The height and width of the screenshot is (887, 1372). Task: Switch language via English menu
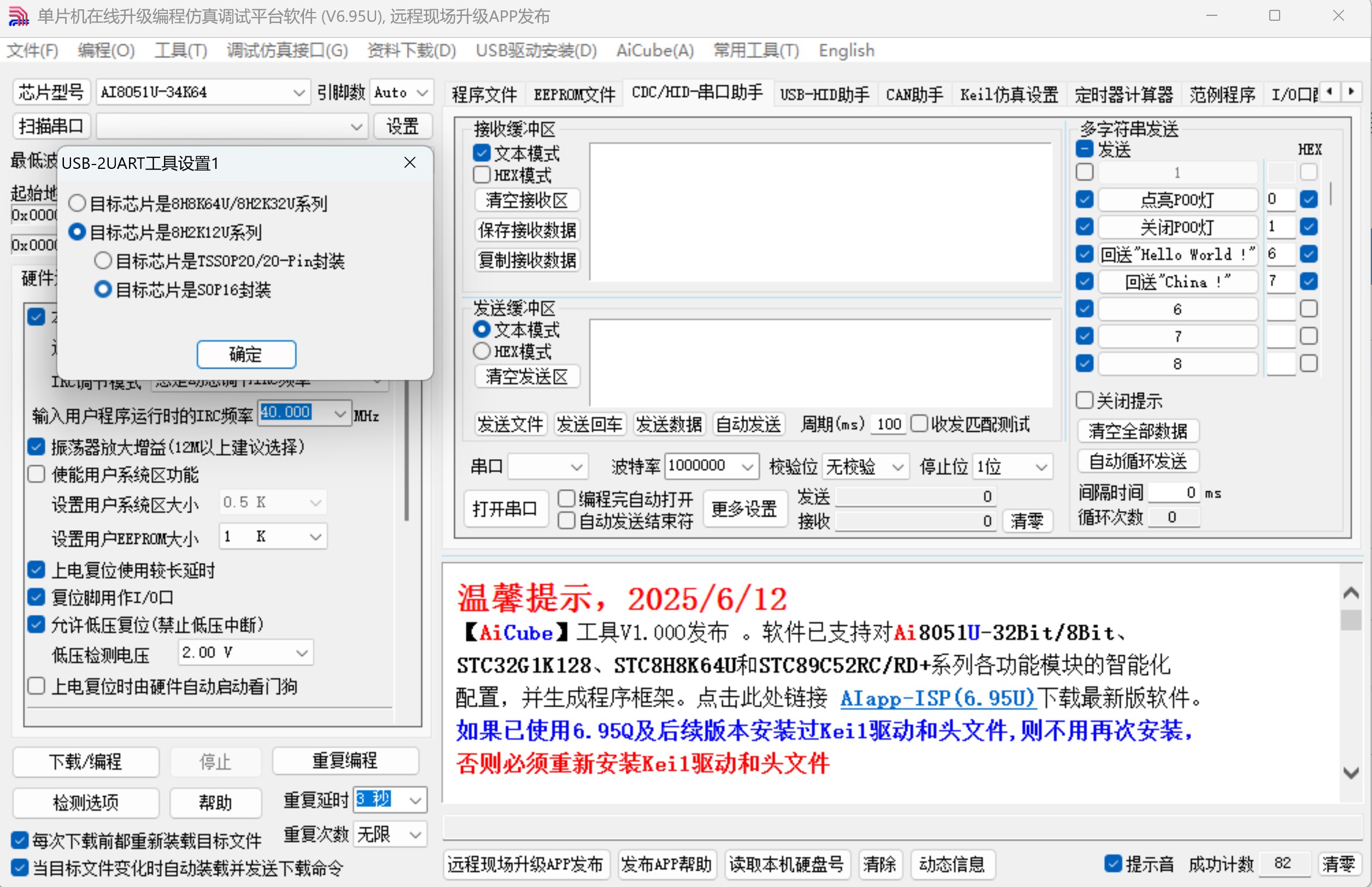[x=847, y=51]
